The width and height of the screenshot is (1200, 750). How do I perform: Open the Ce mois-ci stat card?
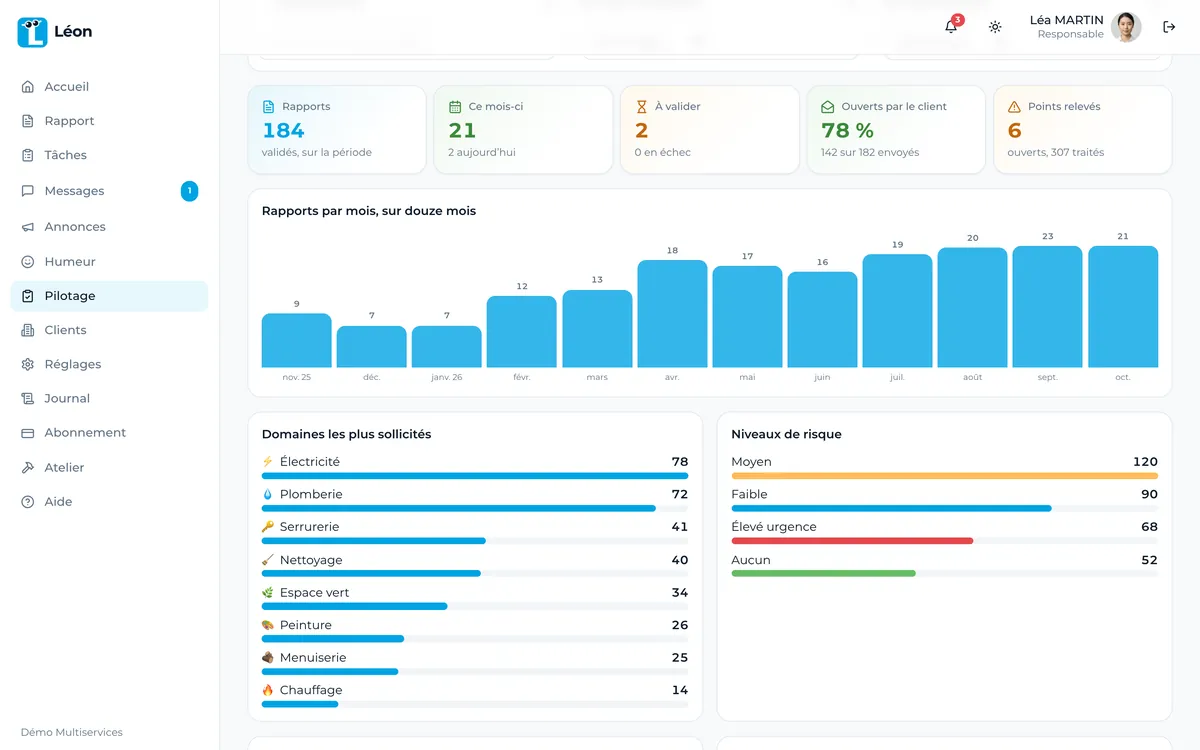click(523, 130)
